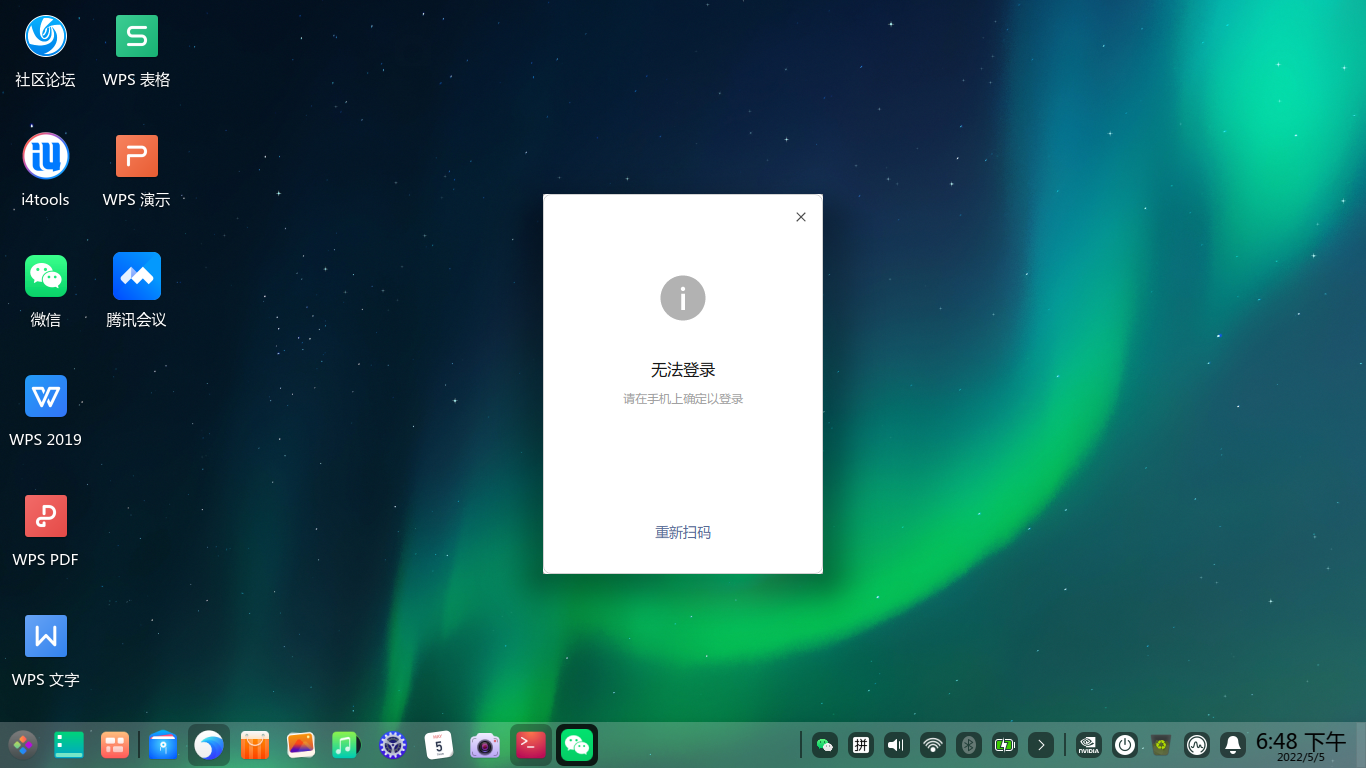Open the terminal from the dock

[x=531, y=745]
